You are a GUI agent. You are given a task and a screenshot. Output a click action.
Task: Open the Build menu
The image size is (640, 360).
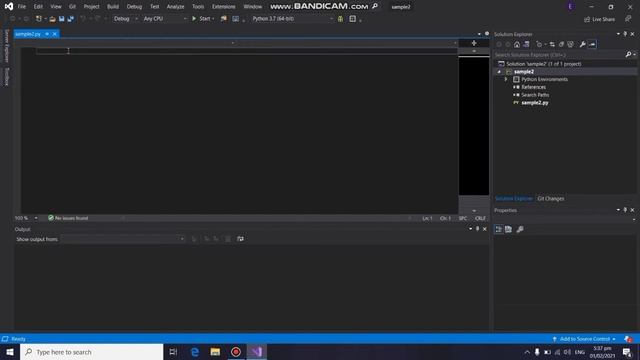point(113,7)
